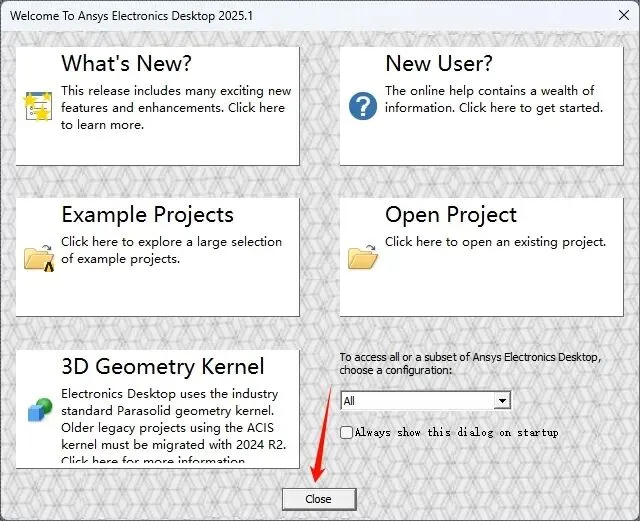
Task: Click the What's New starred list icon
Action: (38, 106)
